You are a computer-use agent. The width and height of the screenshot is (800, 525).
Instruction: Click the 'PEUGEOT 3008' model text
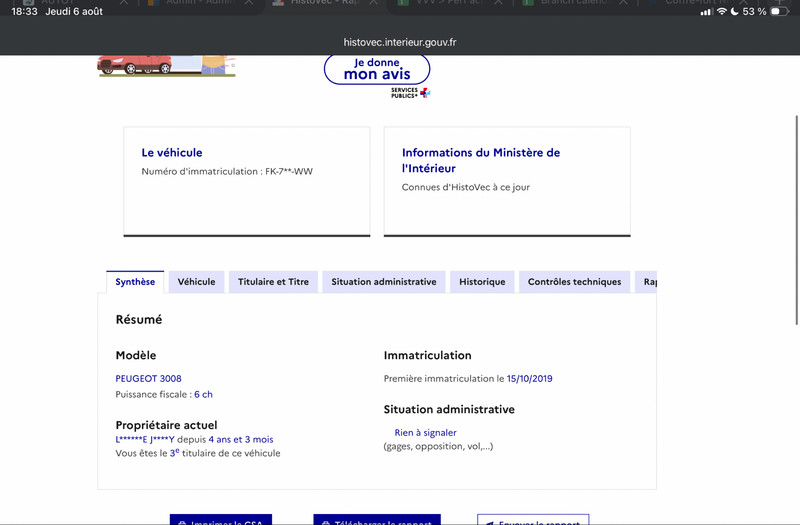click(x=148, y=379)
